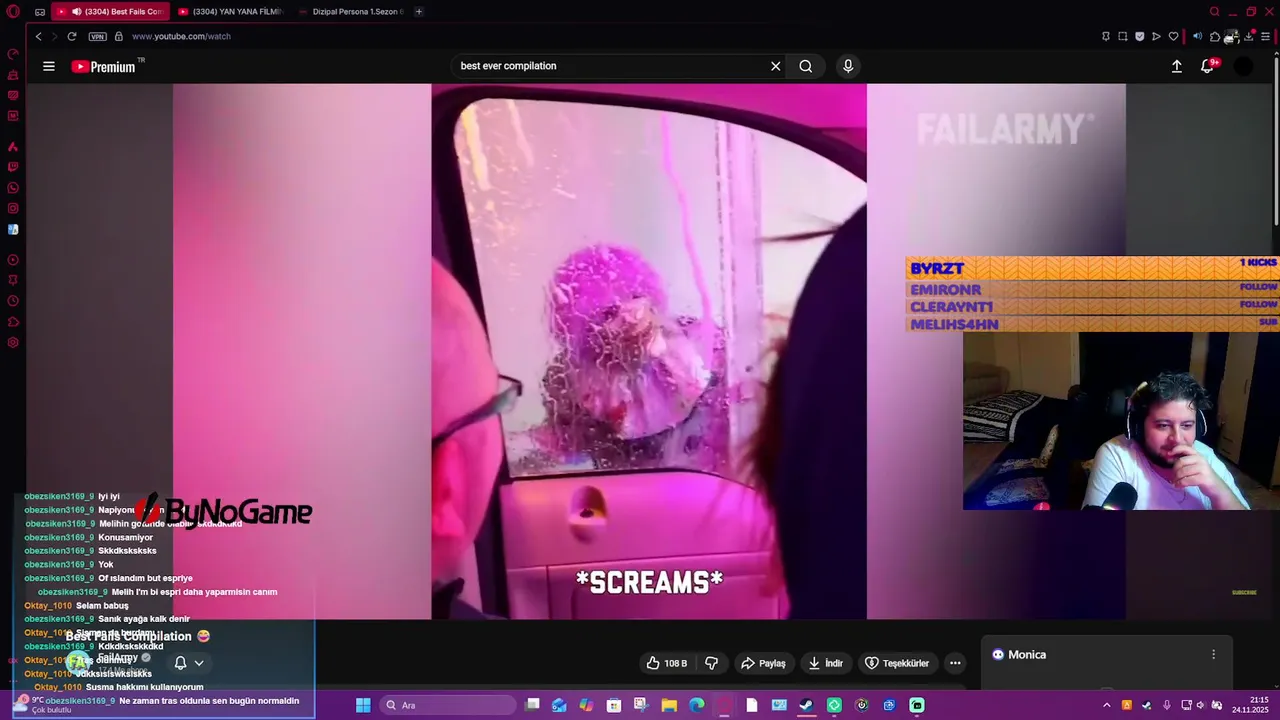Open weather widget on the taskbar
The height and width of the screenshot is (720, 1280).
40,704
